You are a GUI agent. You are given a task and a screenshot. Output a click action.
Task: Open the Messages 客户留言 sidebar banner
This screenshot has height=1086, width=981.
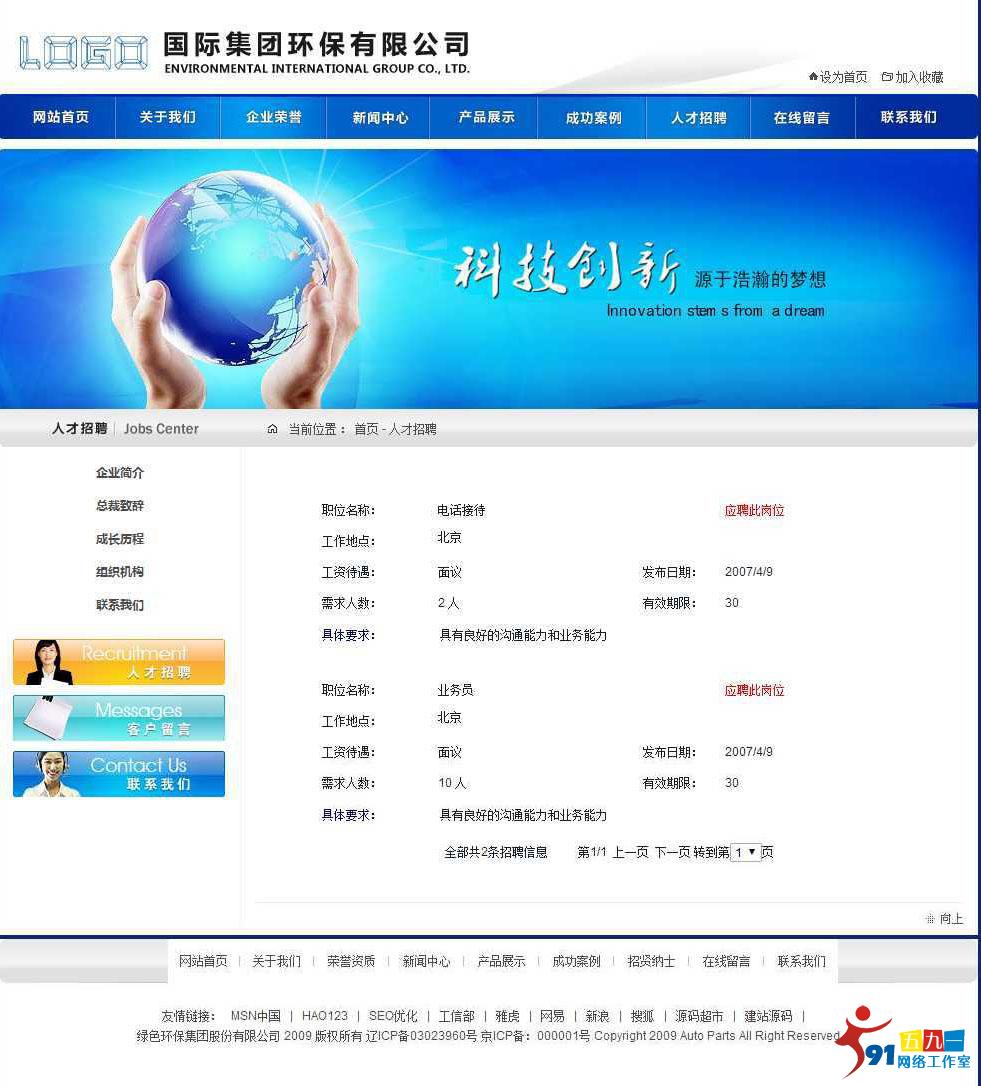118,717
